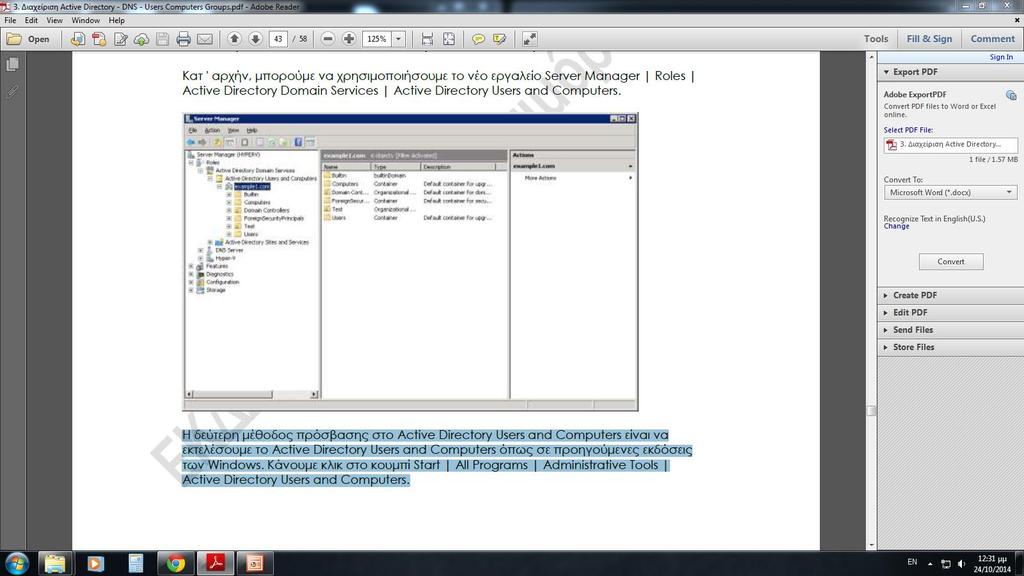This screenshot has height=576, width=1024.
Task: Switch to the Fill & Sign pane tab
Action: 929,39
